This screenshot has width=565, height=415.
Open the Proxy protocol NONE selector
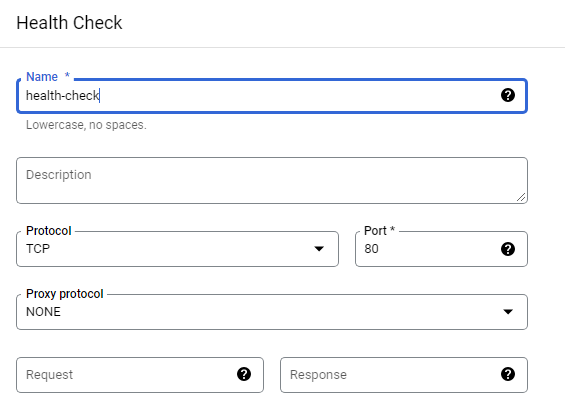pos(272,312)
